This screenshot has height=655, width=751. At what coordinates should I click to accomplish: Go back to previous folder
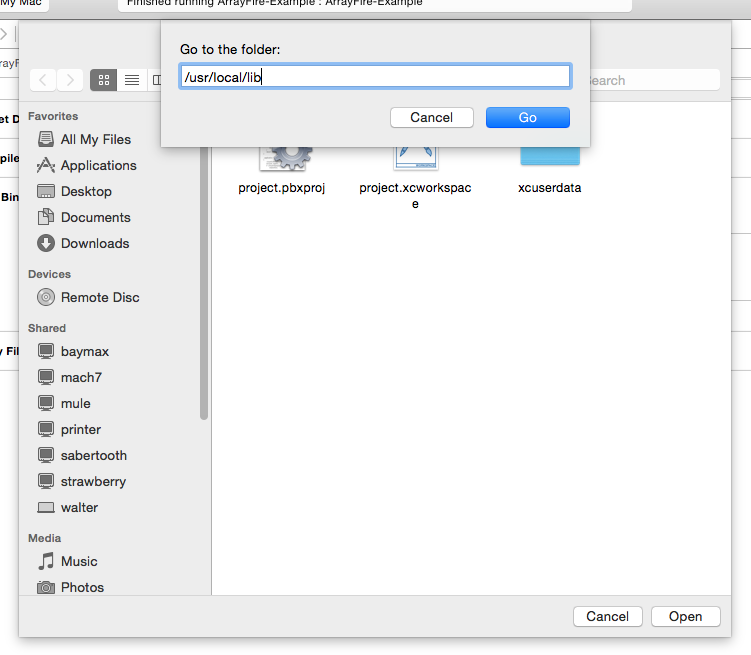43,80
